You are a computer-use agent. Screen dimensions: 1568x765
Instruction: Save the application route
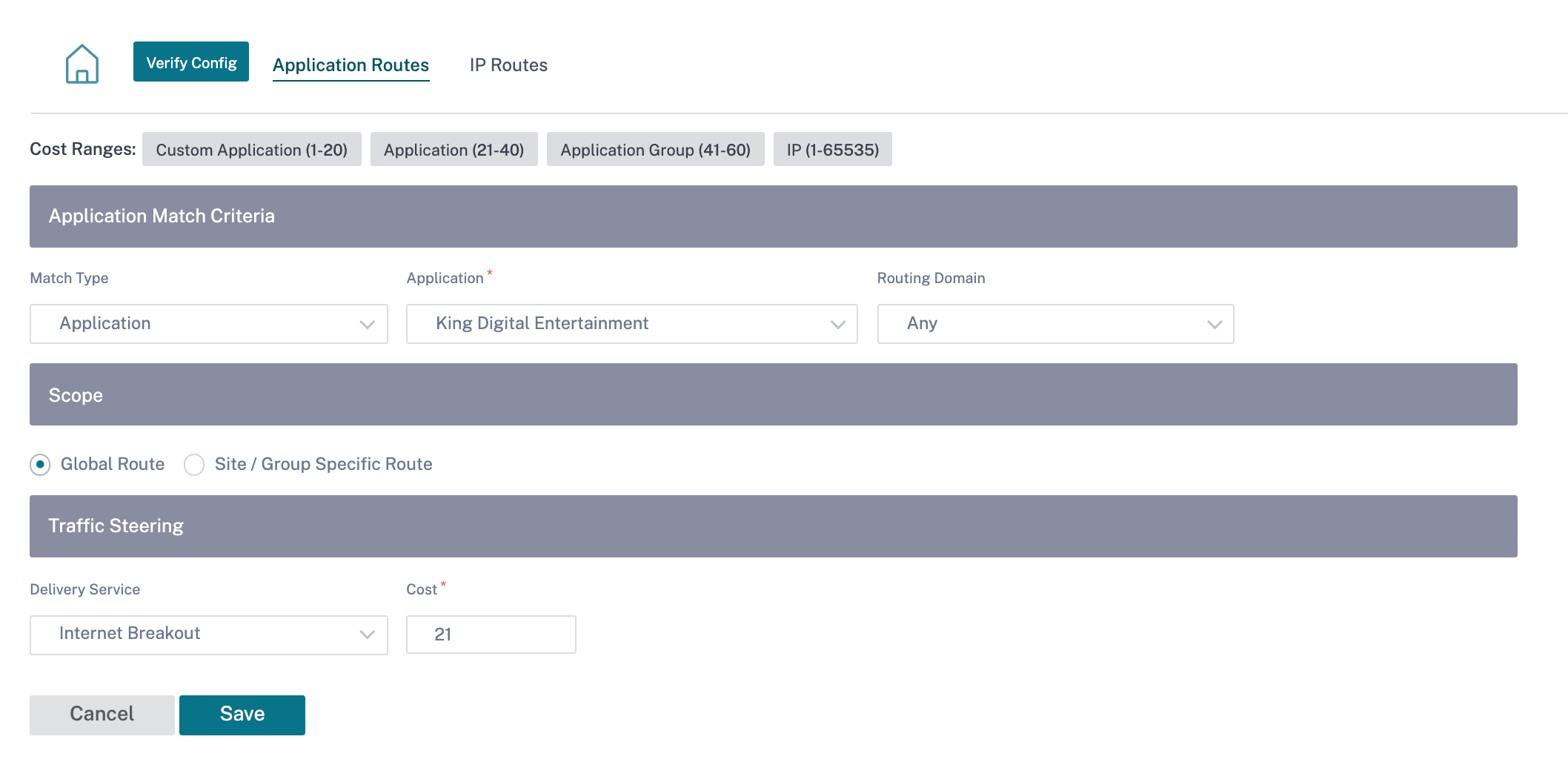click(242, 715)
